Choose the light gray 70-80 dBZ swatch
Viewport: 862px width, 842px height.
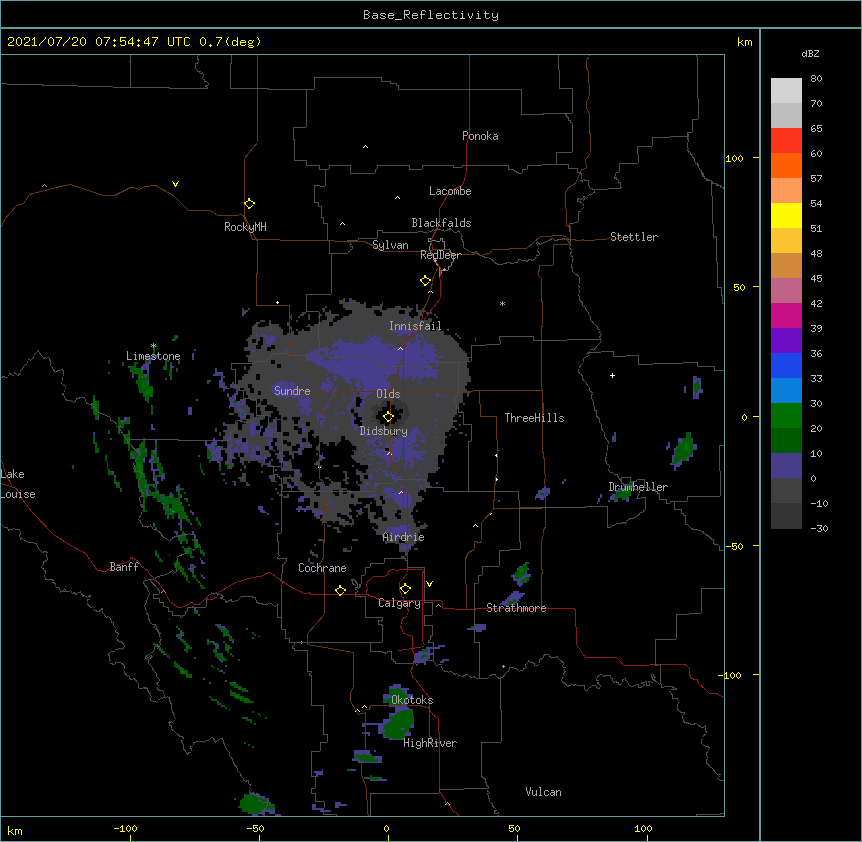pyautogui.click(x=786, y=91)
